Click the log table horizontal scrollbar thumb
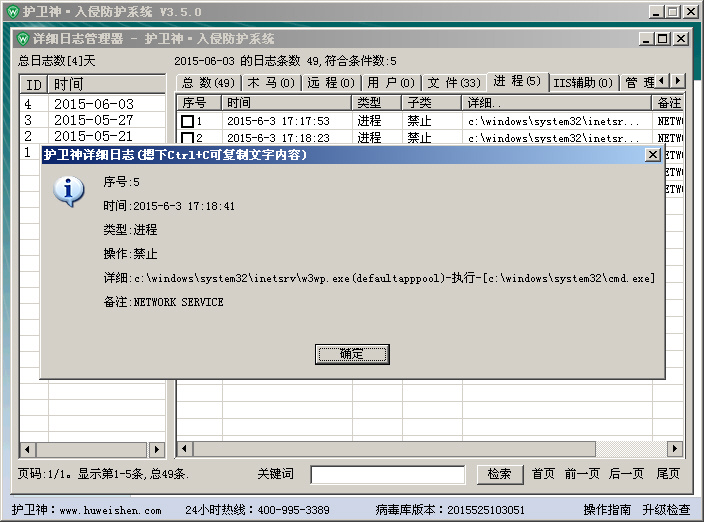 [x=394, y=449]
